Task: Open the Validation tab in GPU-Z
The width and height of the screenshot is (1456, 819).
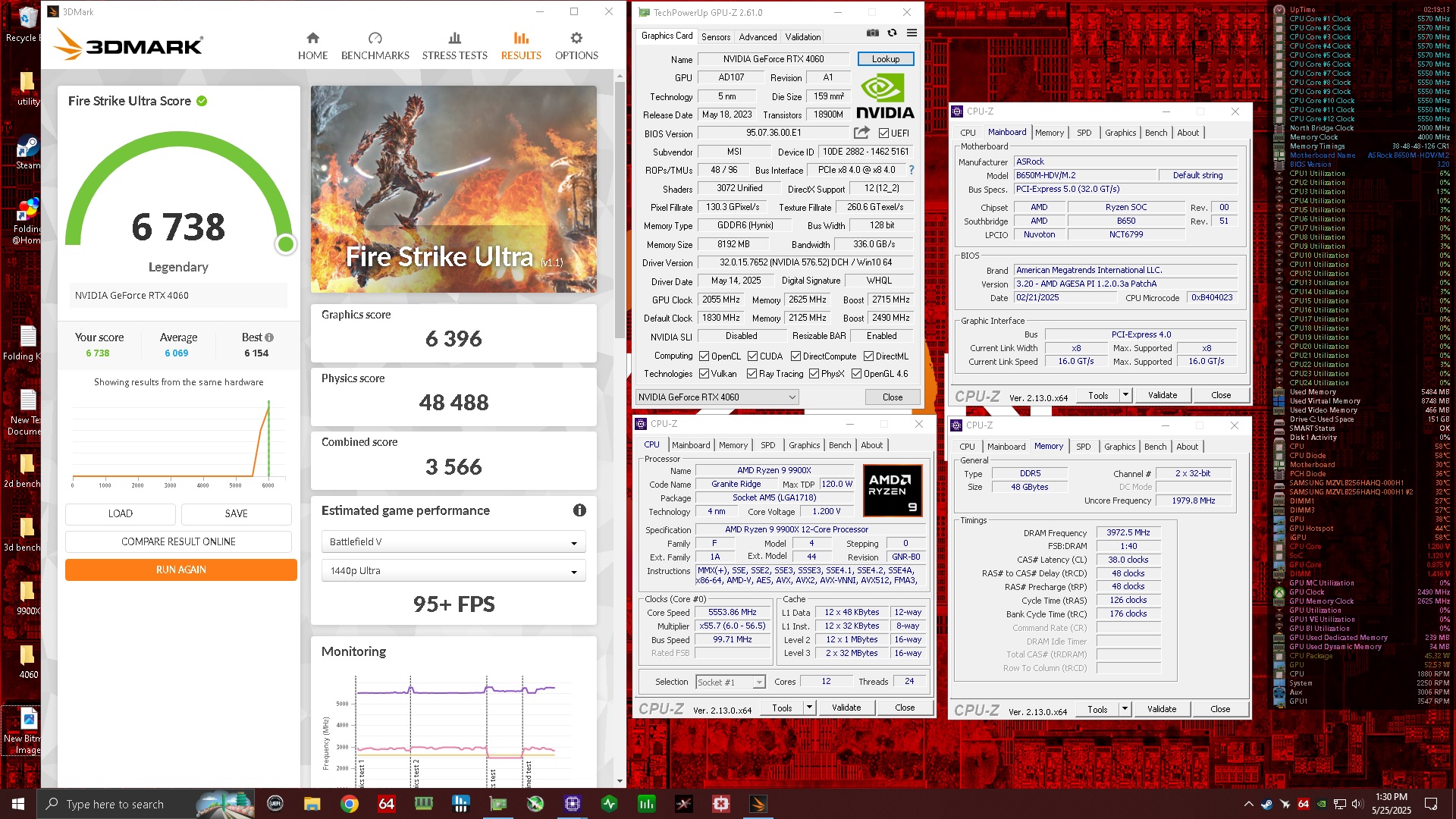Action: point(802,36)
